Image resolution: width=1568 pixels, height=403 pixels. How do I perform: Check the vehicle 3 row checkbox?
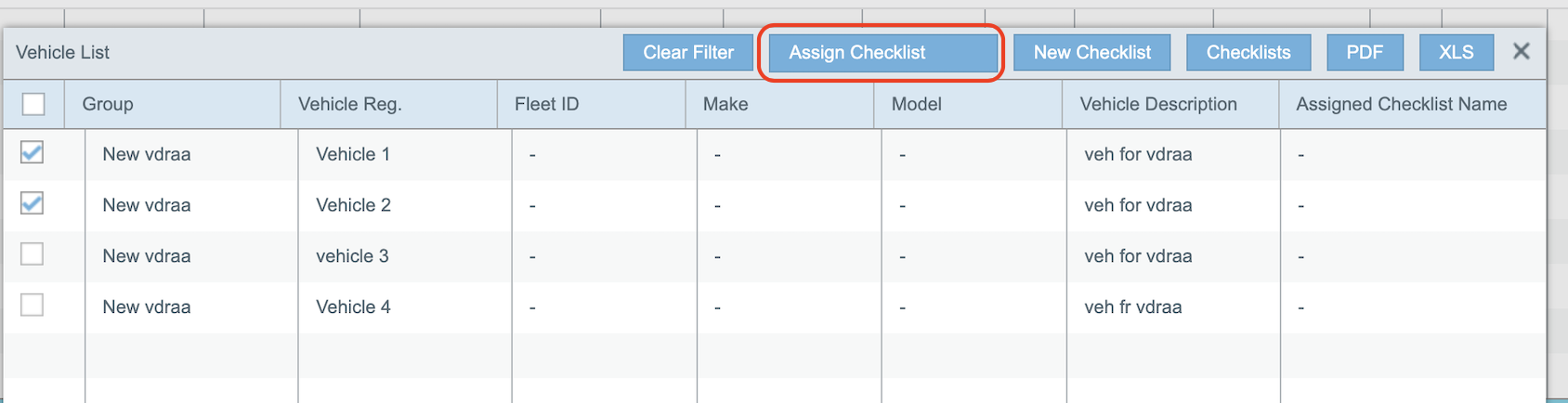click(33, 254)
